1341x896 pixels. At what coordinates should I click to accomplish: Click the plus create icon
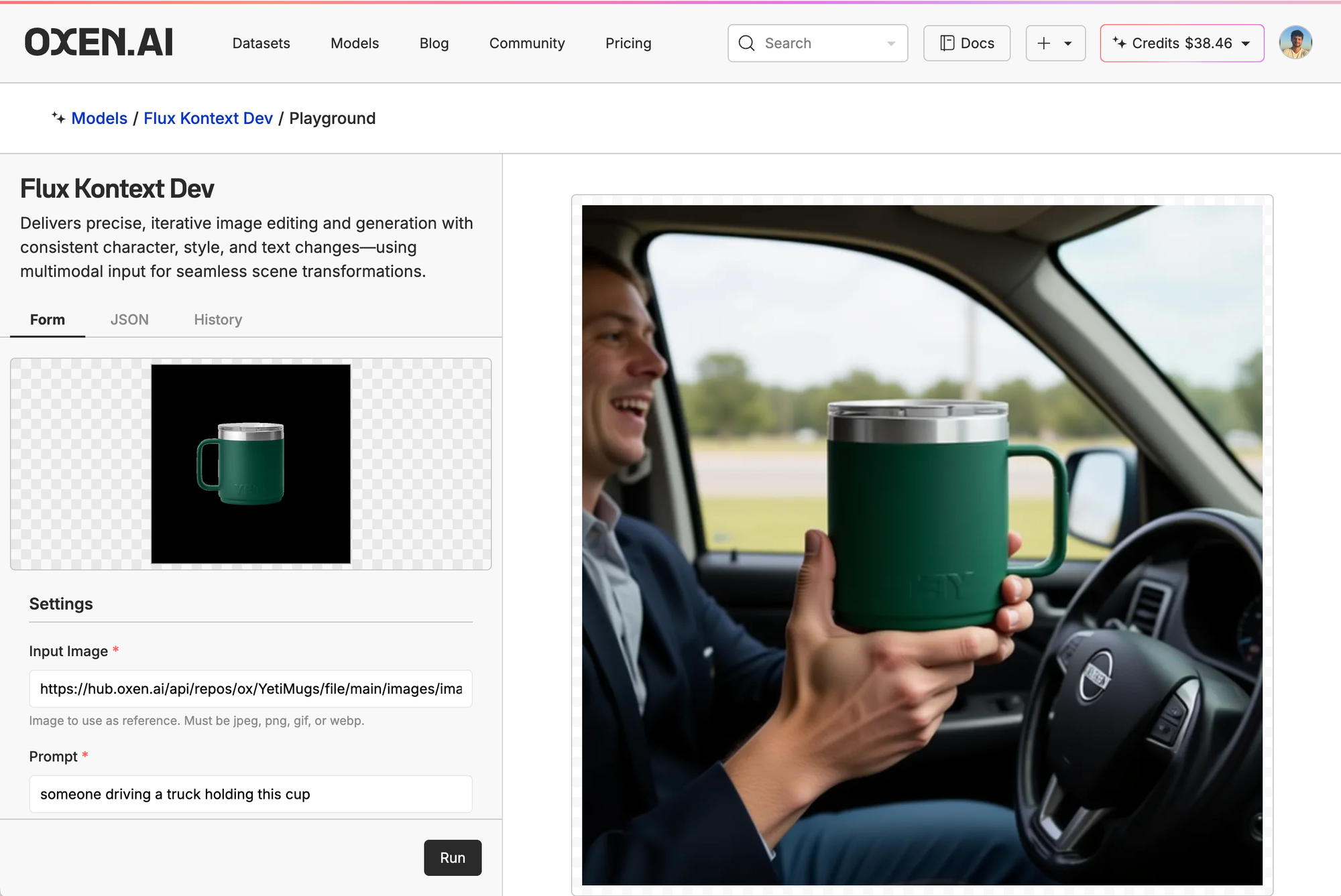tap(1043, 44)
